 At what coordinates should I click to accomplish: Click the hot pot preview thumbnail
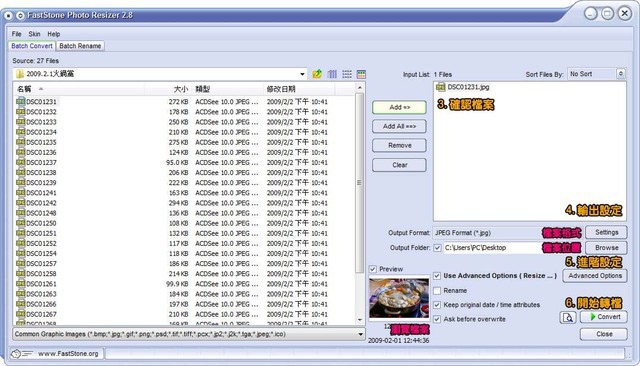coord(399,298)
